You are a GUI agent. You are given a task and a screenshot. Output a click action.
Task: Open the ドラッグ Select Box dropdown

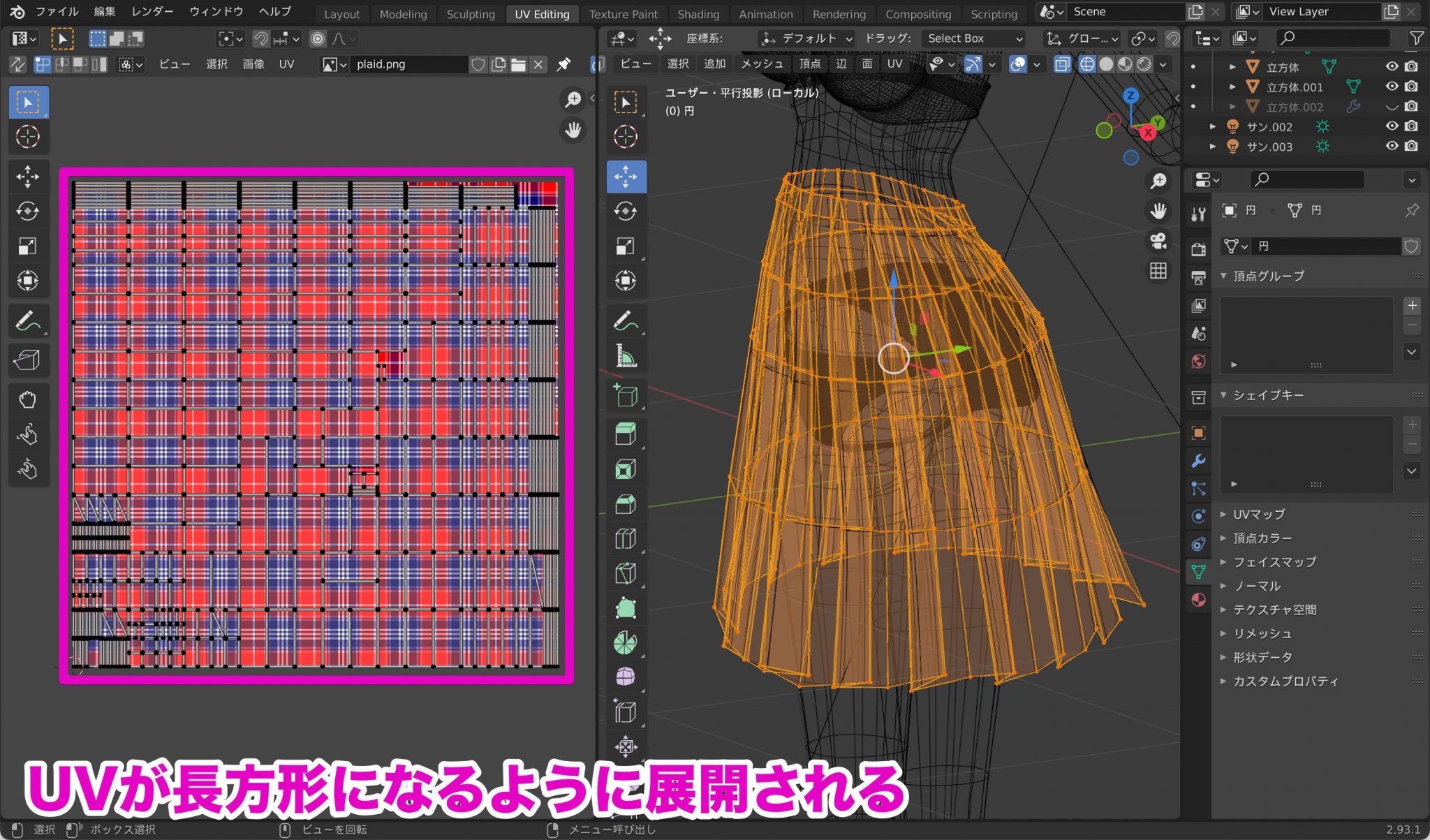973,38
